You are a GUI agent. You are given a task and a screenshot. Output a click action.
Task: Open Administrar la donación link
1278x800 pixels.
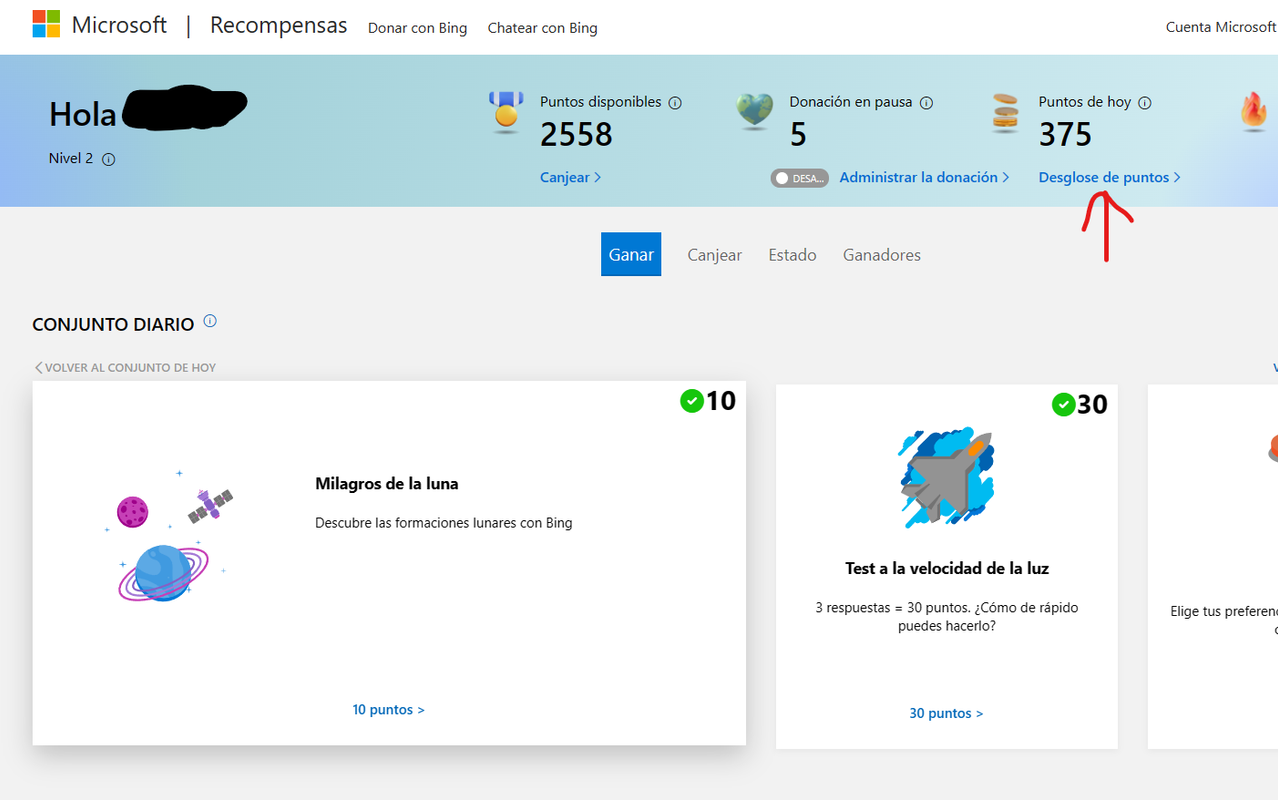(924, 177)
